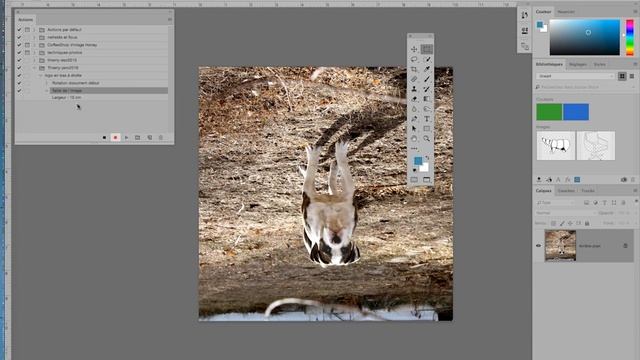Select the Lasso tool
This screenshot has width=640, height=360.
point(414,60)
